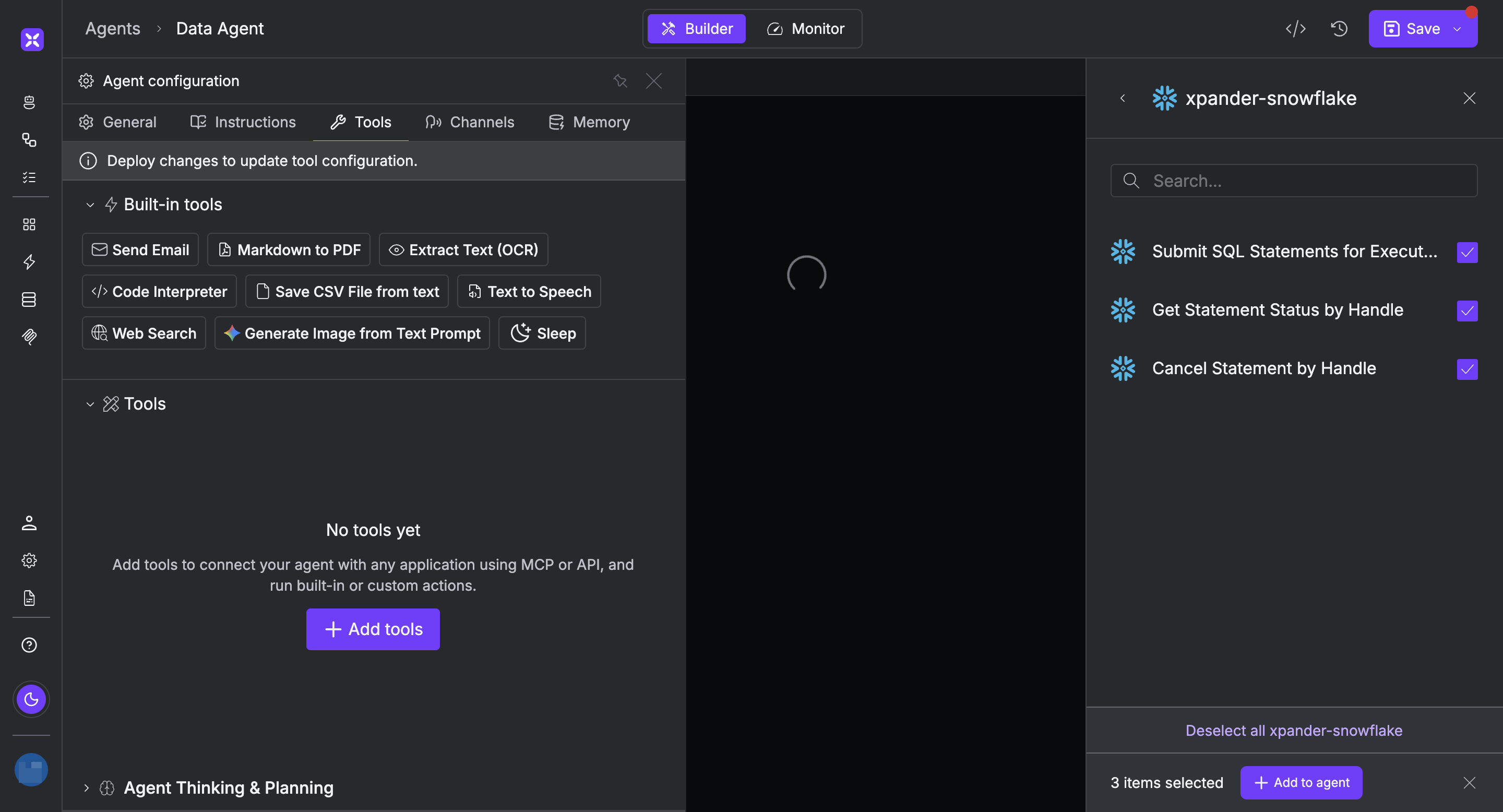The width and height of the screenshot is (1503, 812).
Task: Click the Add tools button
Action: [x=373, y=629]
